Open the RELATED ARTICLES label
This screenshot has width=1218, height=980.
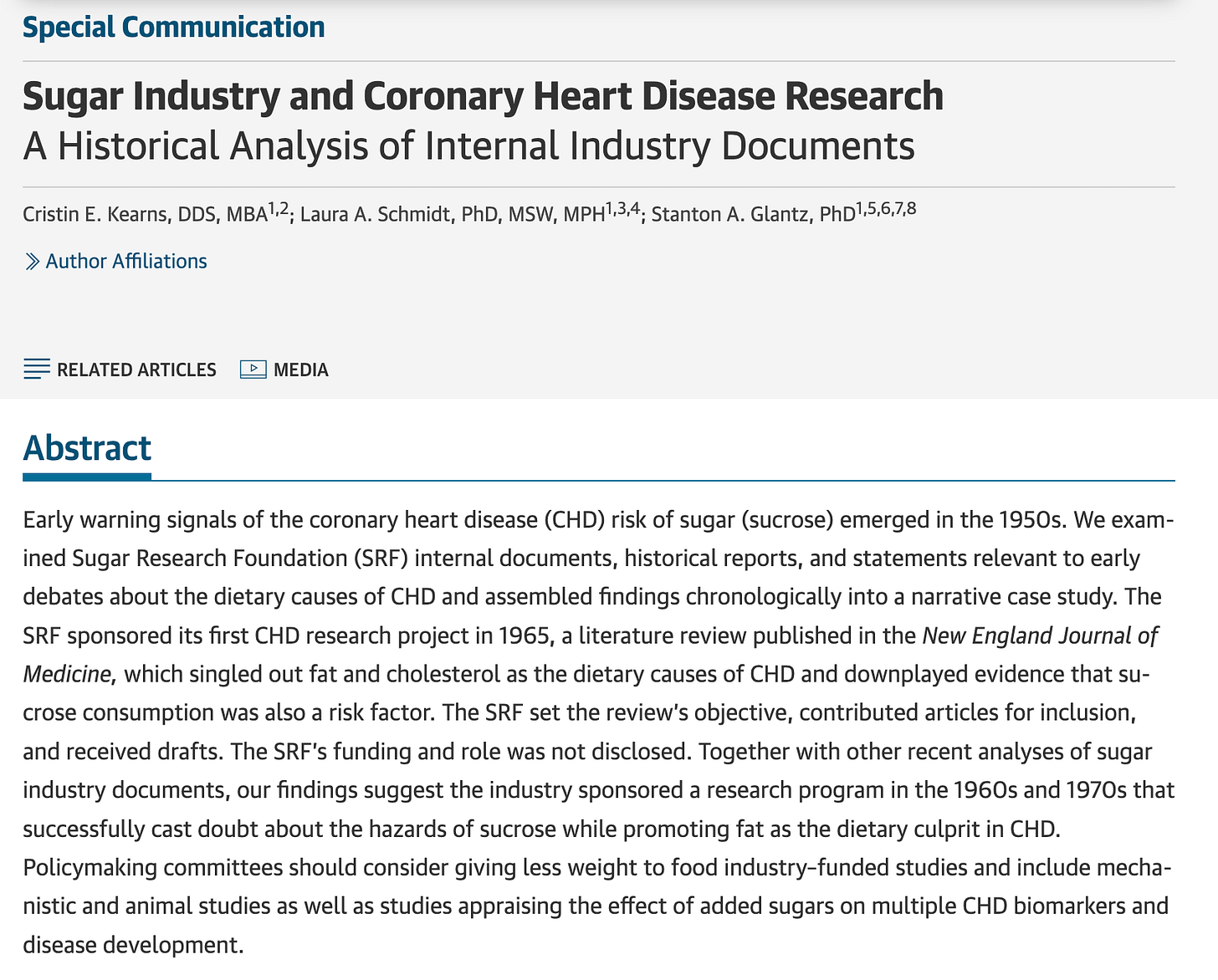136,370
